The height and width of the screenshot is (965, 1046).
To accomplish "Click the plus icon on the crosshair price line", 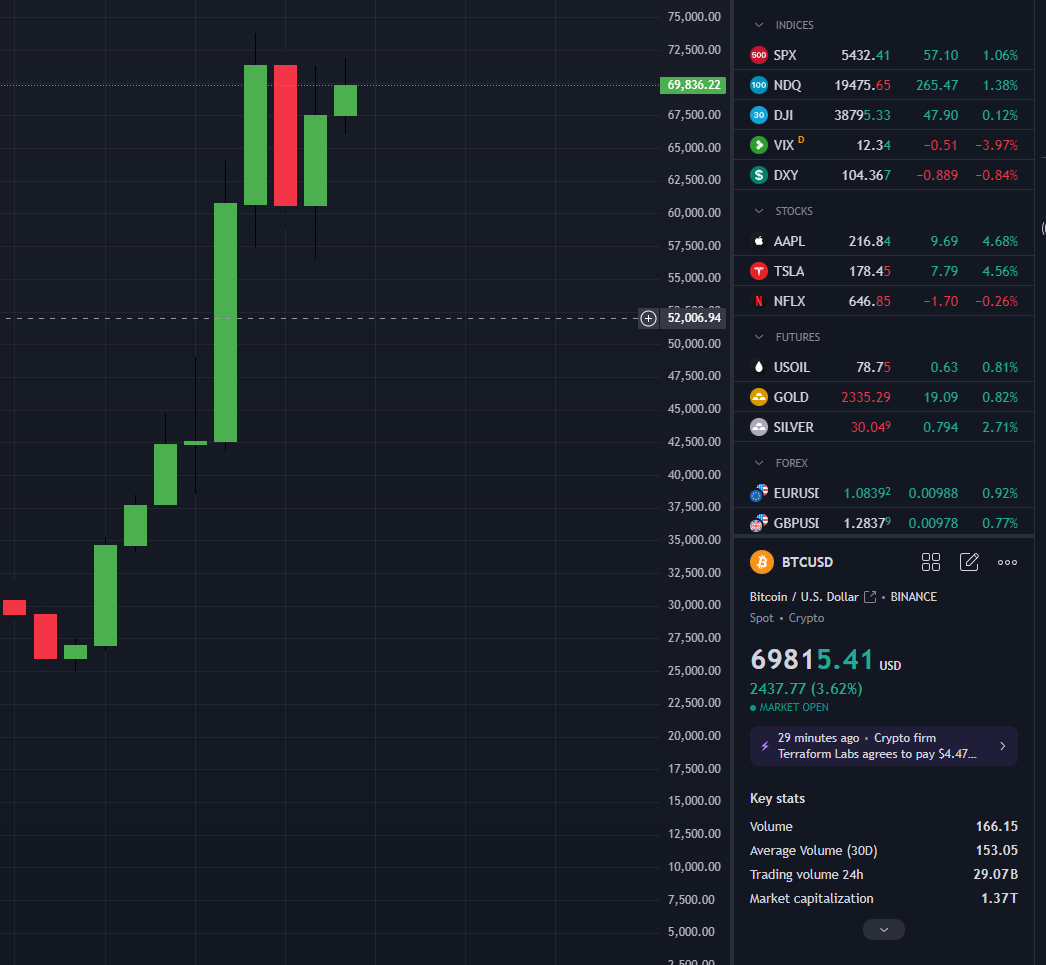I will 649,318.
